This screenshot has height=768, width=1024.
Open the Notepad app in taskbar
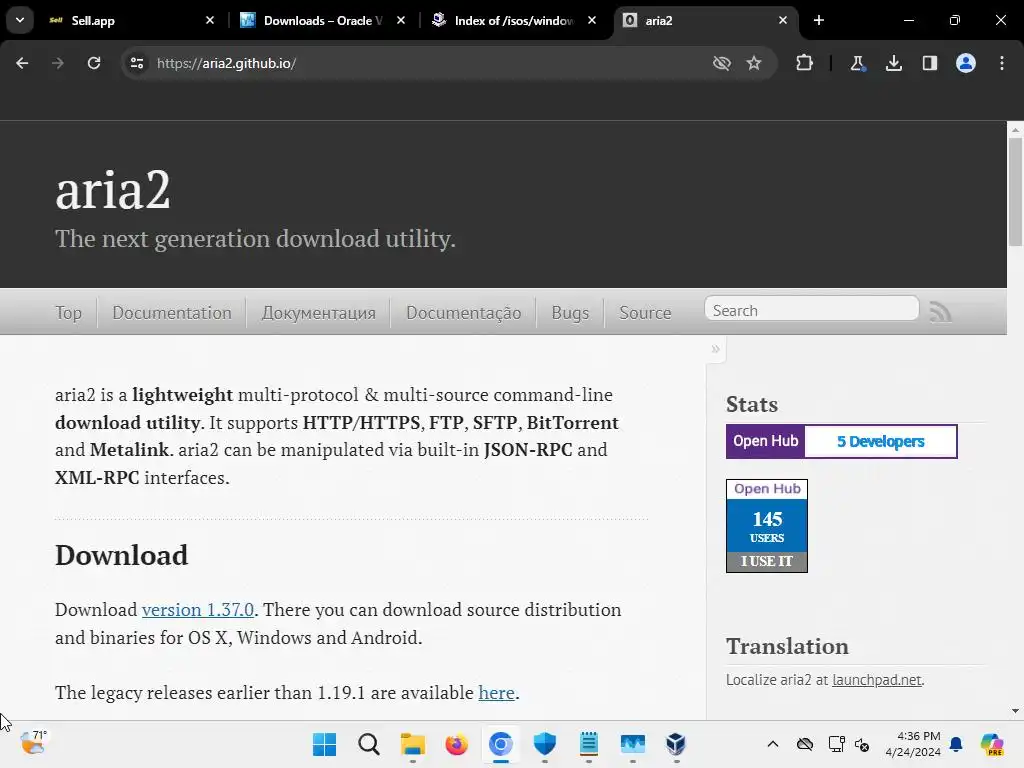588,744
